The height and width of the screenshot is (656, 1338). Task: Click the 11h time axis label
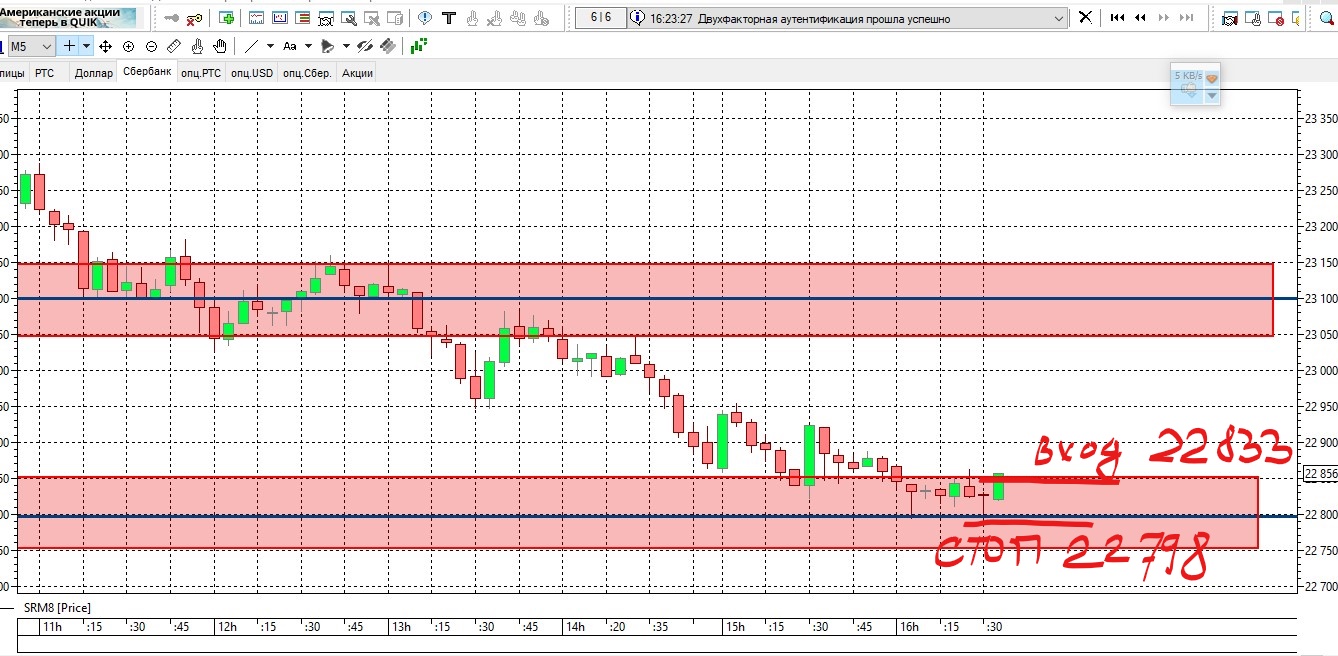52,627
